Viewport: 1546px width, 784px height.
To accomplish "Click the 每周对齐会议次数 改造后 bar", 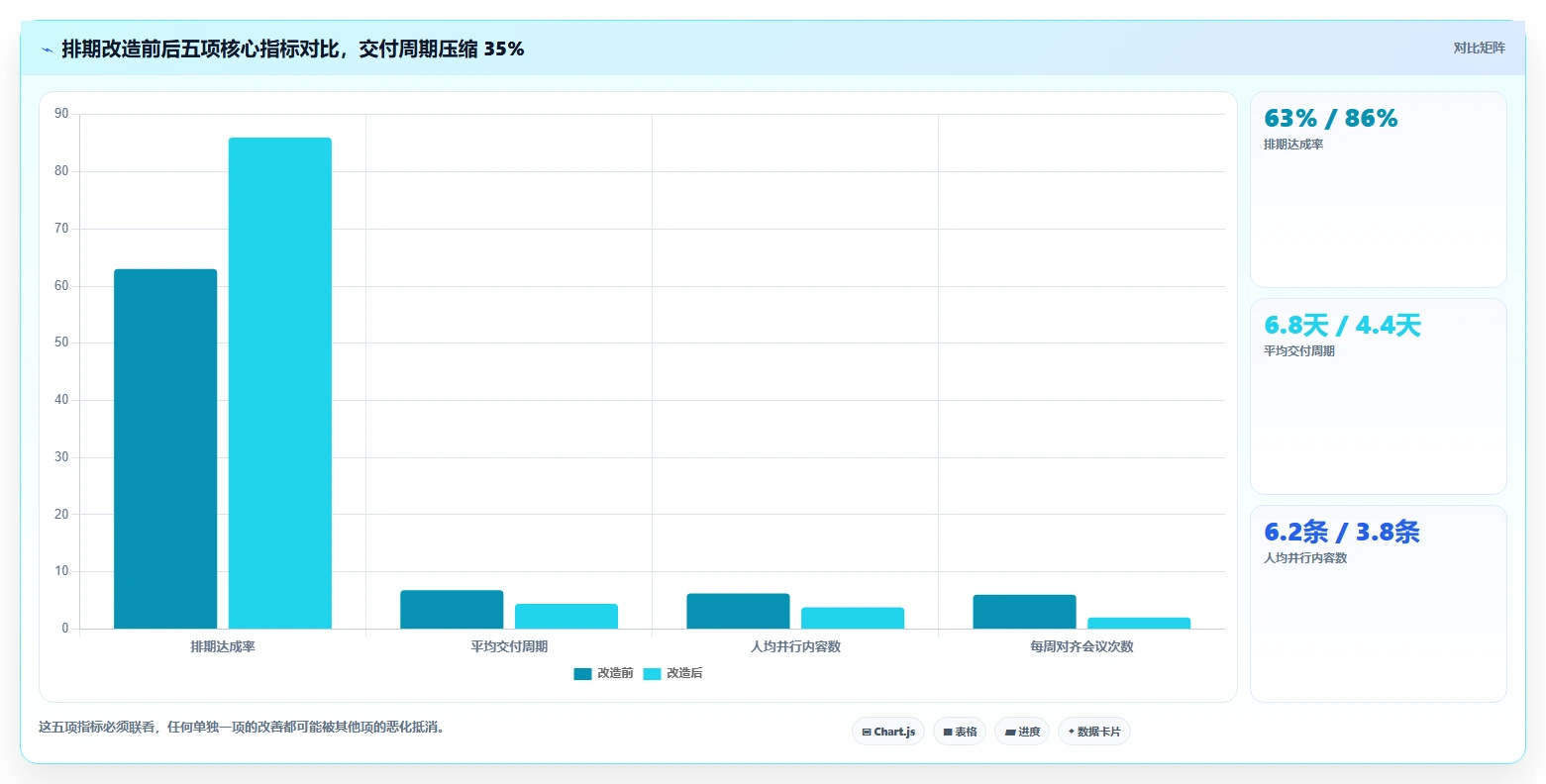I will click(1139, 623).
